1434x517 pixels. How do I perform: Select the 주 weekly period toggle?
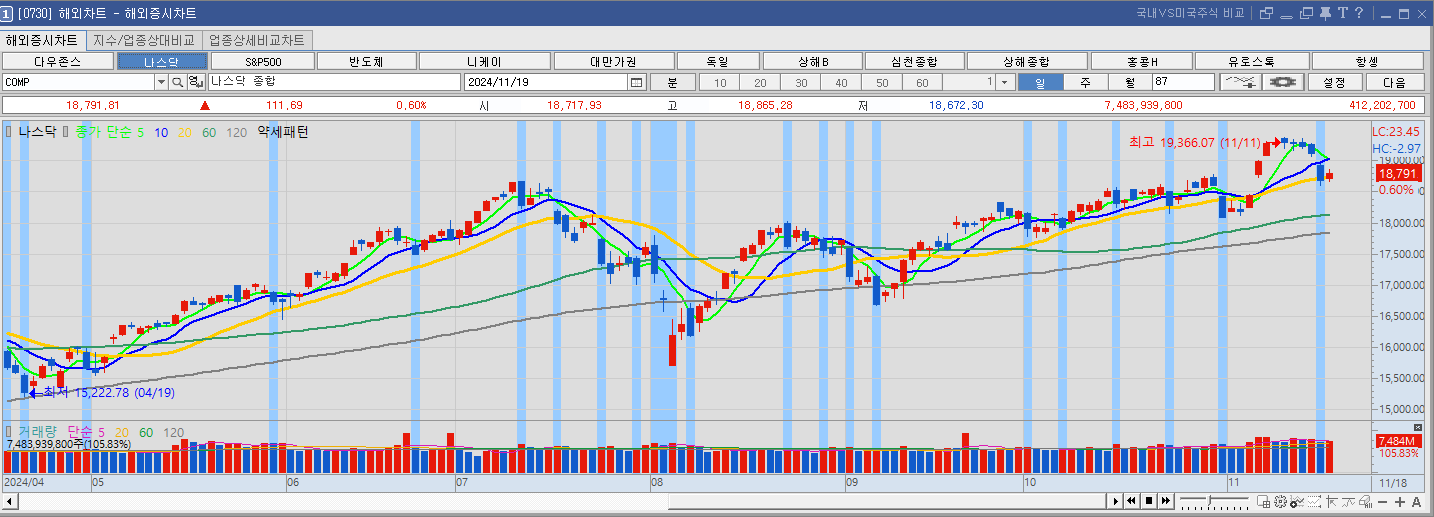pyautogui.click(x=1085, y=82)
